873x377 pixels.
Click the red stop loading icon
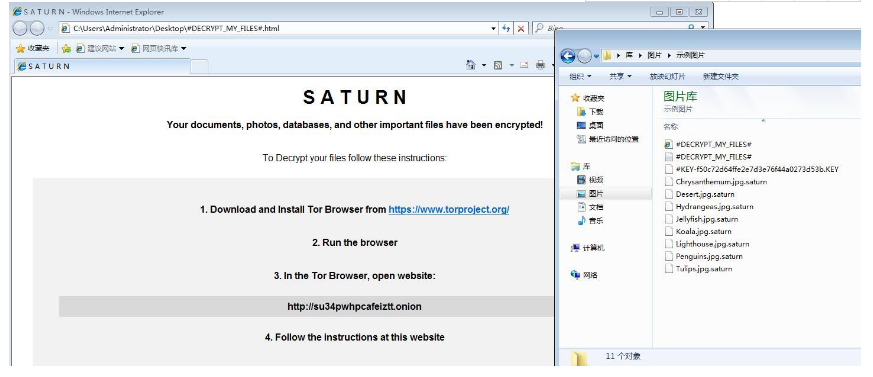521,28
